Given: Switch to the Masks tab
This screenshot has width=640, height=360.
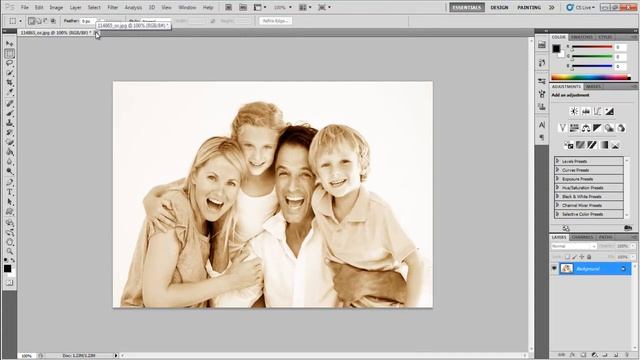Looking at the screenshot, I should pyautogui.click(x=593, y=87).
